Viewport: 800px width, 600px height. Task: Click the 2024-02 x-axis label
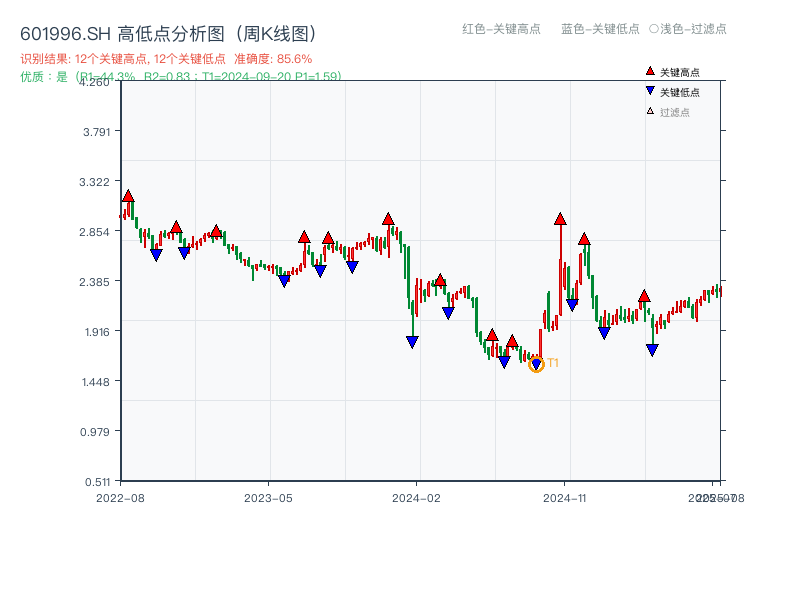pos(416,498)
